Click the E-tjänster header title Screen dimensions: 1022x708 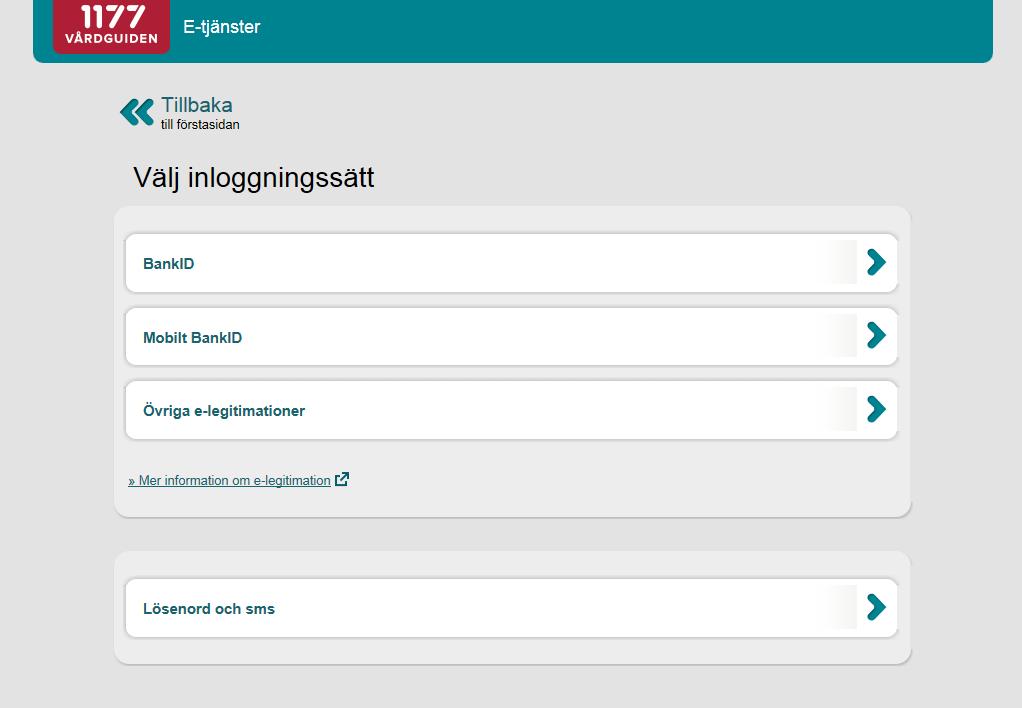click(222, 27)
